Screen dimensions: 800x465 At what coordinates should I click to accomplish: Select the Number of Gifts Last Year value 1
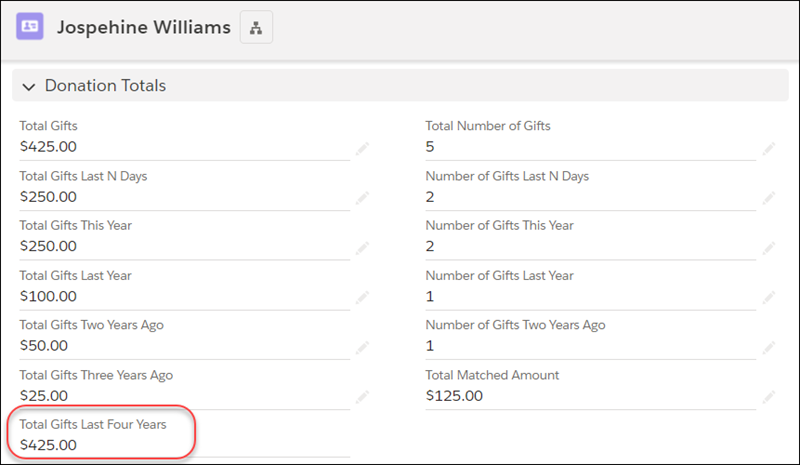pyautogui.click(x=430, y=296)
